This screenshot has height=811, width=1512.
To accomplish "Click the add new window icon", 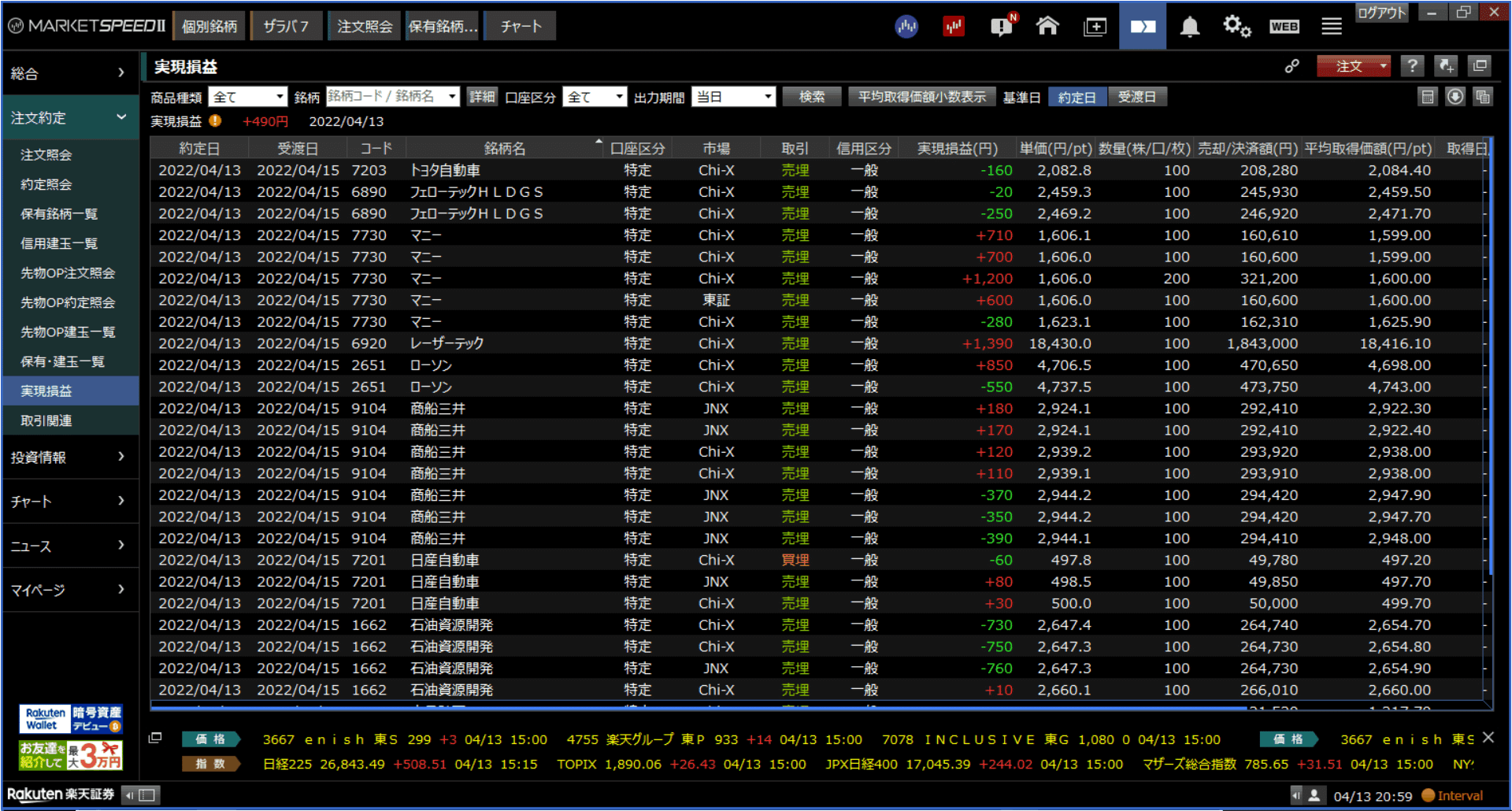I will pos(1095,27).
